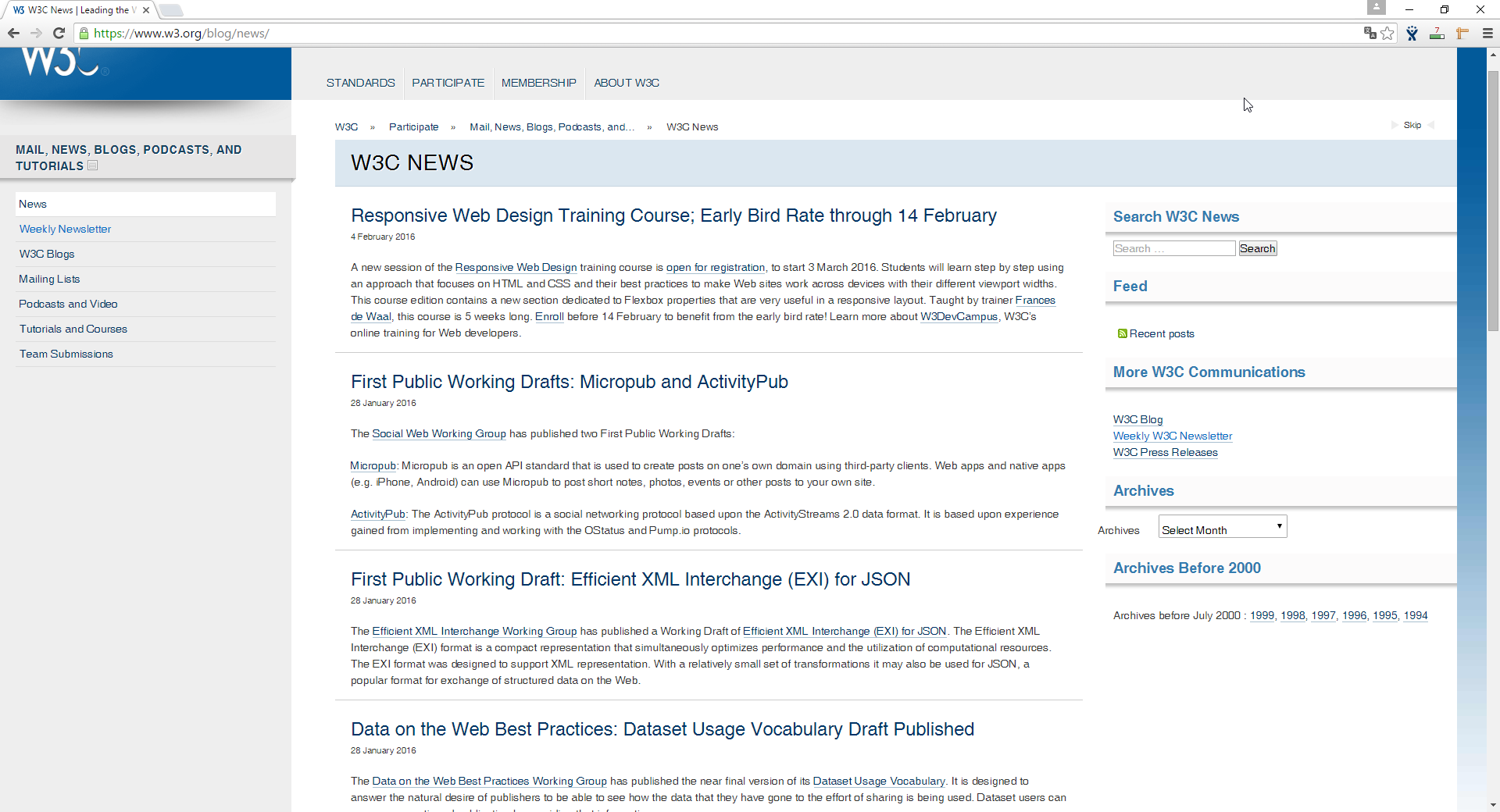
Task: Click the vertical scrollbar thumb
Action: coord(1493,201)
